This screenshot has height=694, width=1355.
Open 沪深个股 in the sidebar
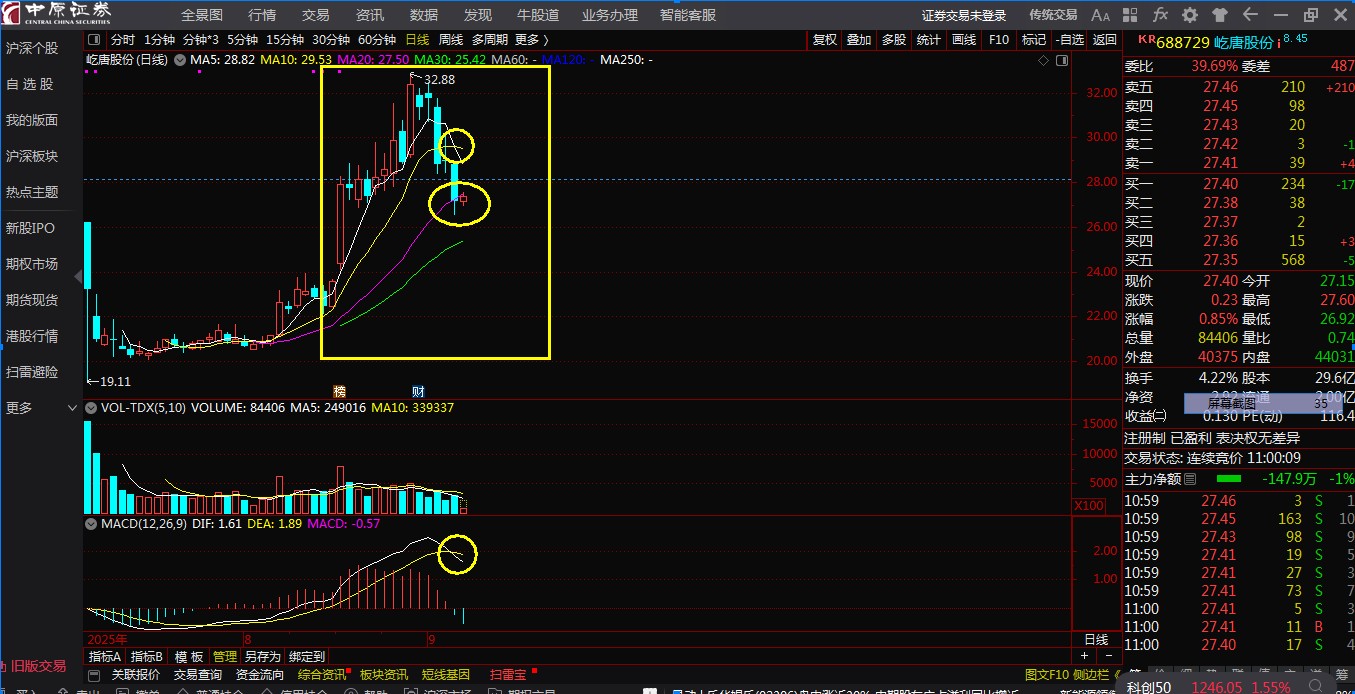(32, 48)
